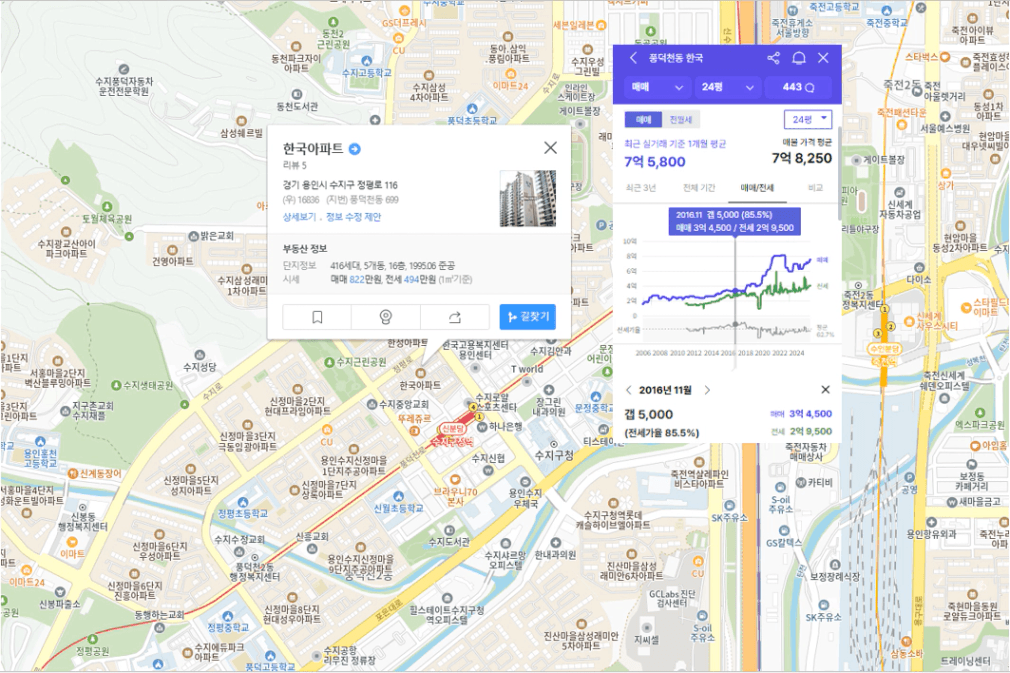Click the 정평초등학교 school marker
The image size is (1010, 673).
242,502
